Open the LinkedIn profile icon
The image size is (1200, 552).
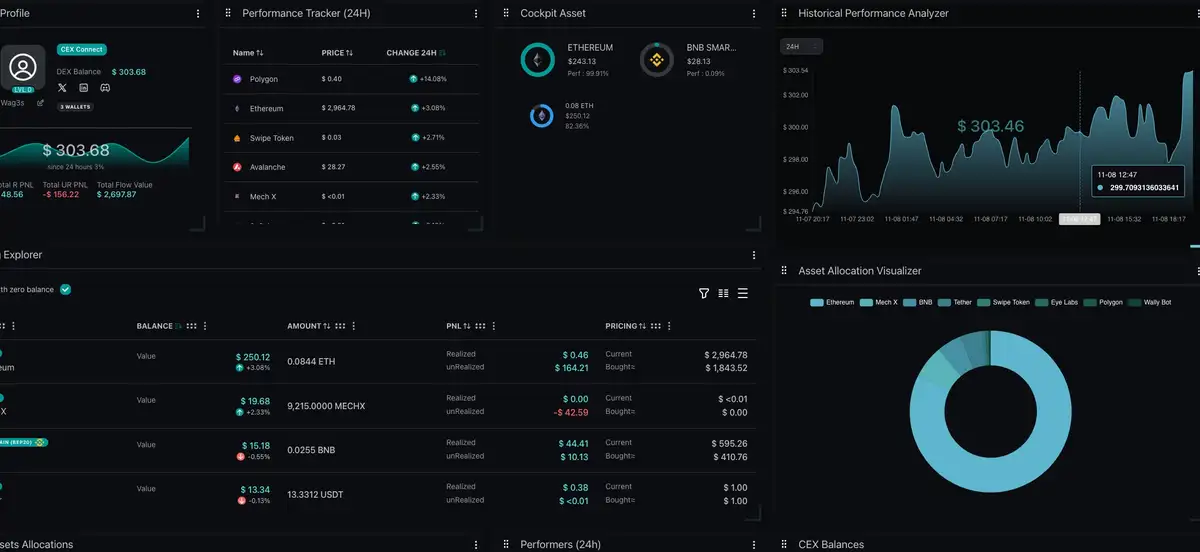[x=84, y=88]
